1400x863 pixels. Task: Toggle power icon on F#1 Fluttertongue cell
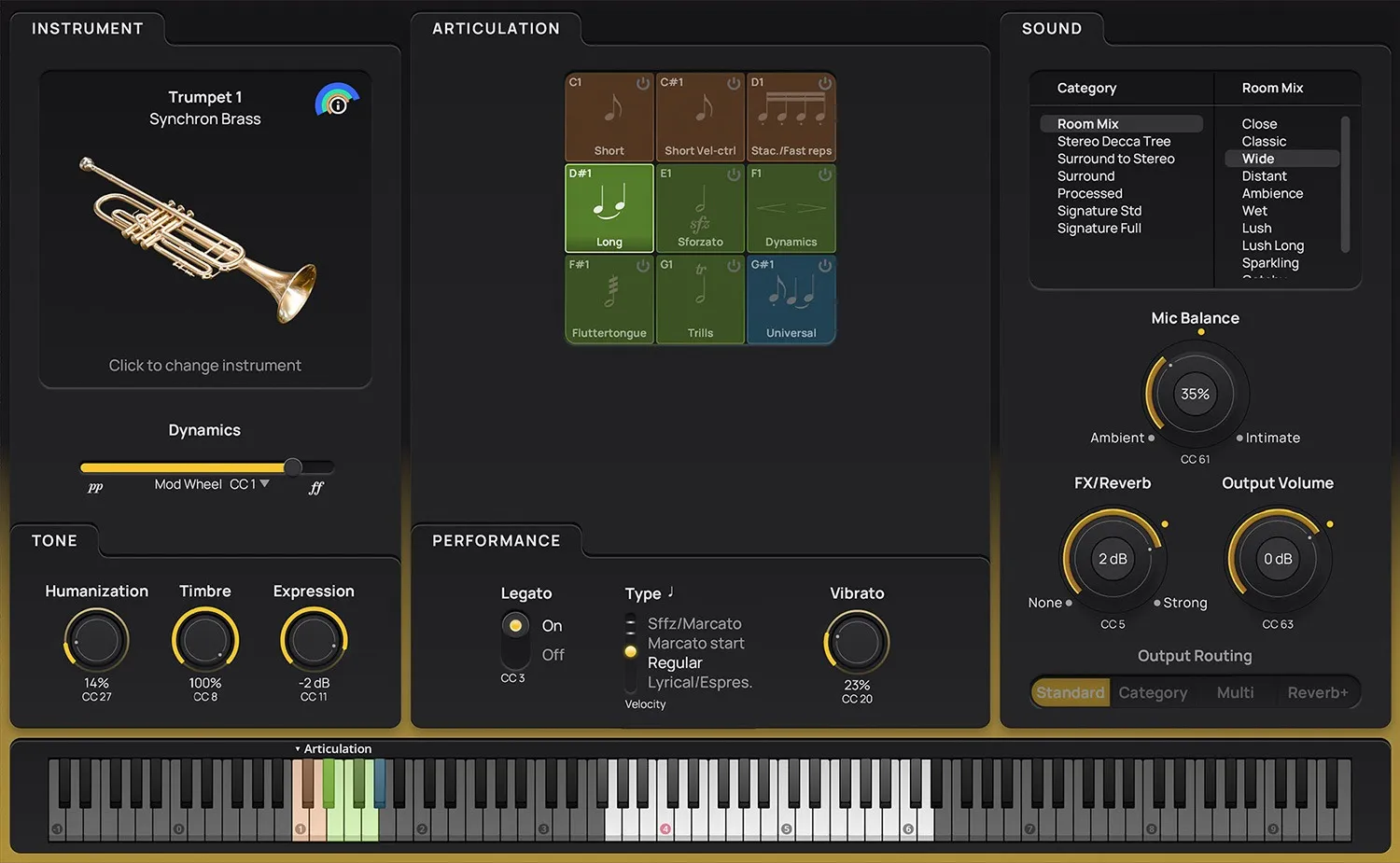643,266
